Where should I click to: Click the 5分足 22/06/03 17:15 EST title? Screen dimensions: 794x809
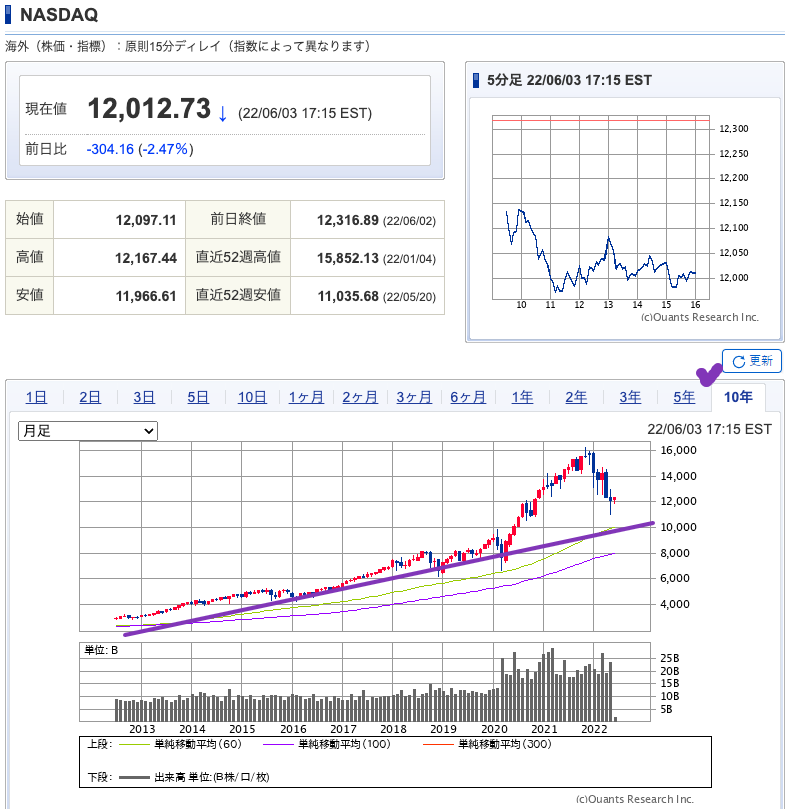click(x=569, y=80)
